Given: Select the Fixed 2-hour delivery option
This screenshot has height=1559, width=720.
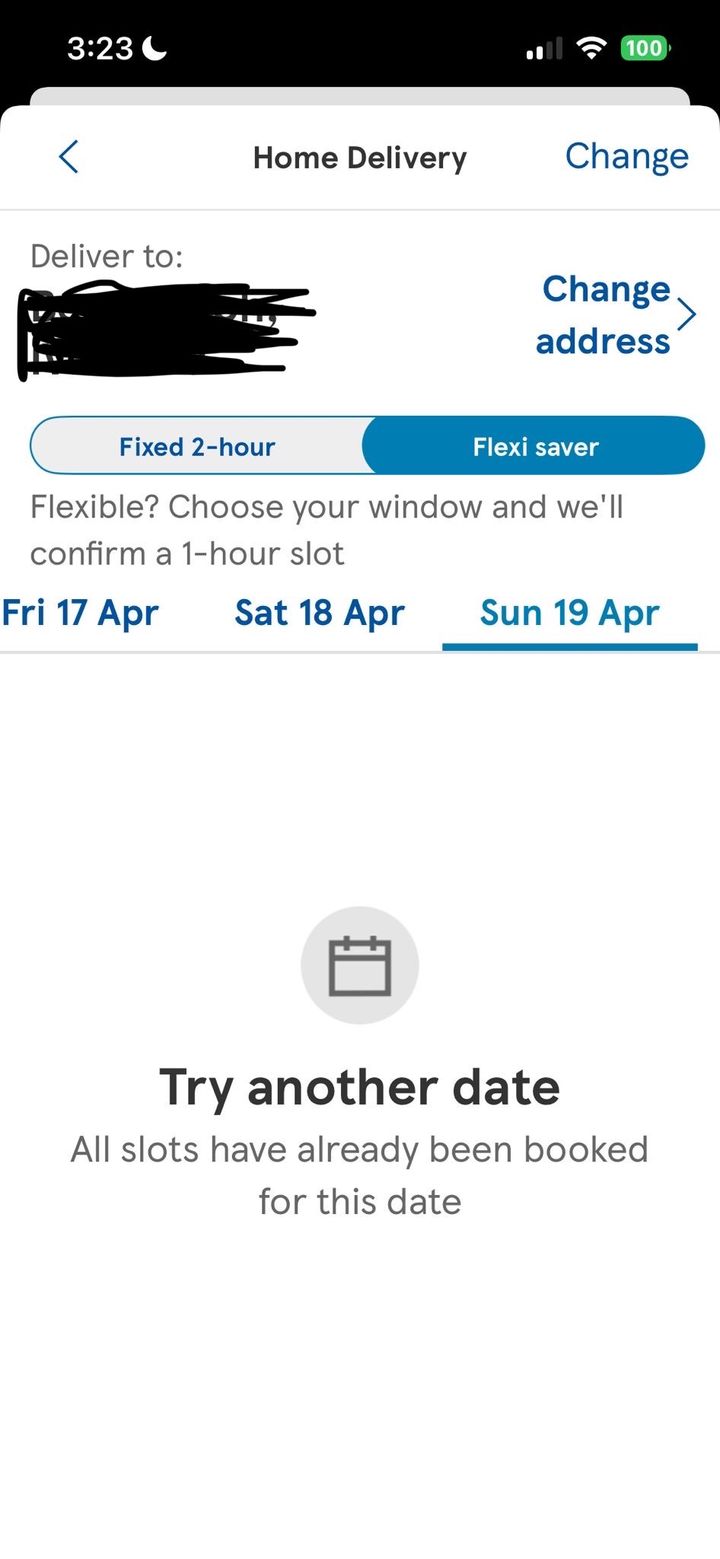Looking at the screenshot, I should coord(197,446).
